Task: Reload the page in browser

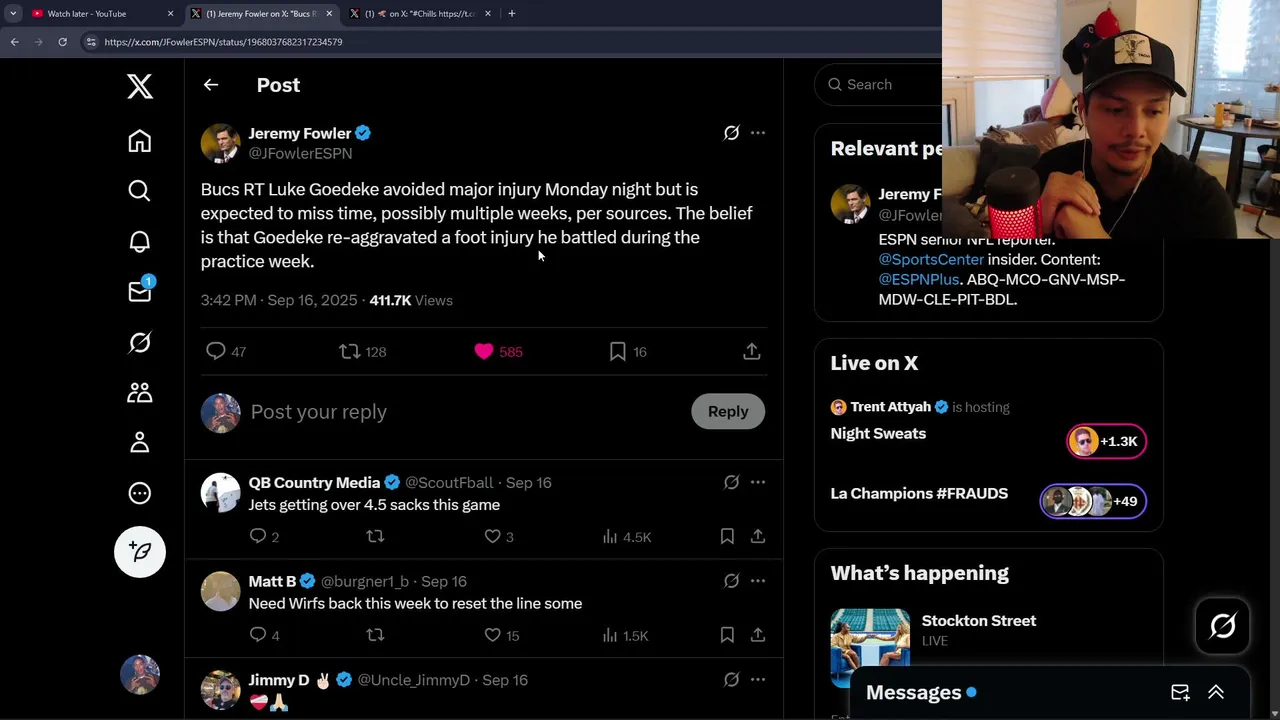Action: (x=62, y=42)
